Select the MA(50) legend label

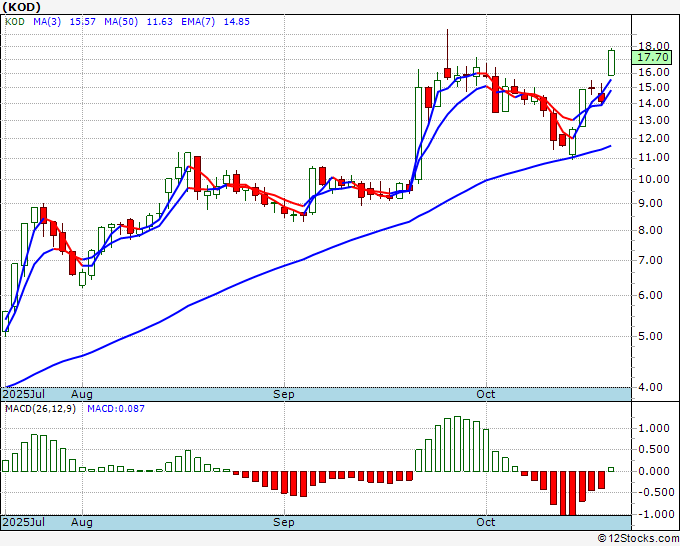[x=121, y=22]
